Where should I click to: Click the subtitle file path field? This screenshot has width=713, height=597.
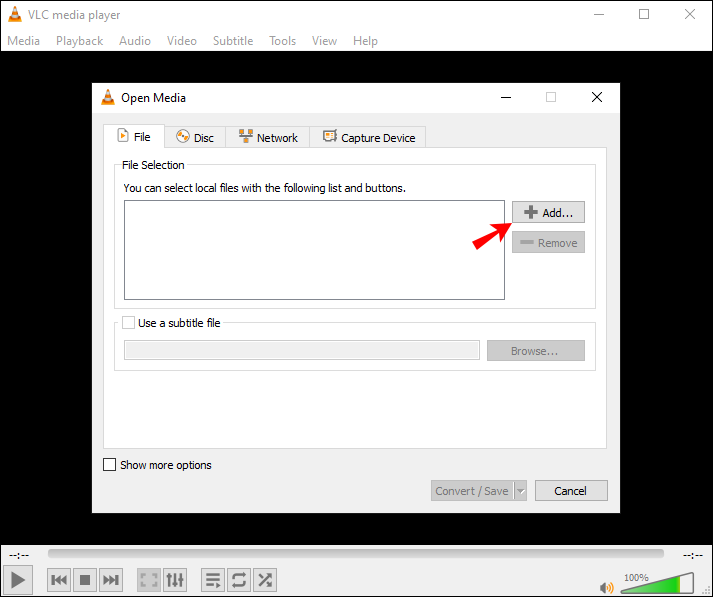302,350
